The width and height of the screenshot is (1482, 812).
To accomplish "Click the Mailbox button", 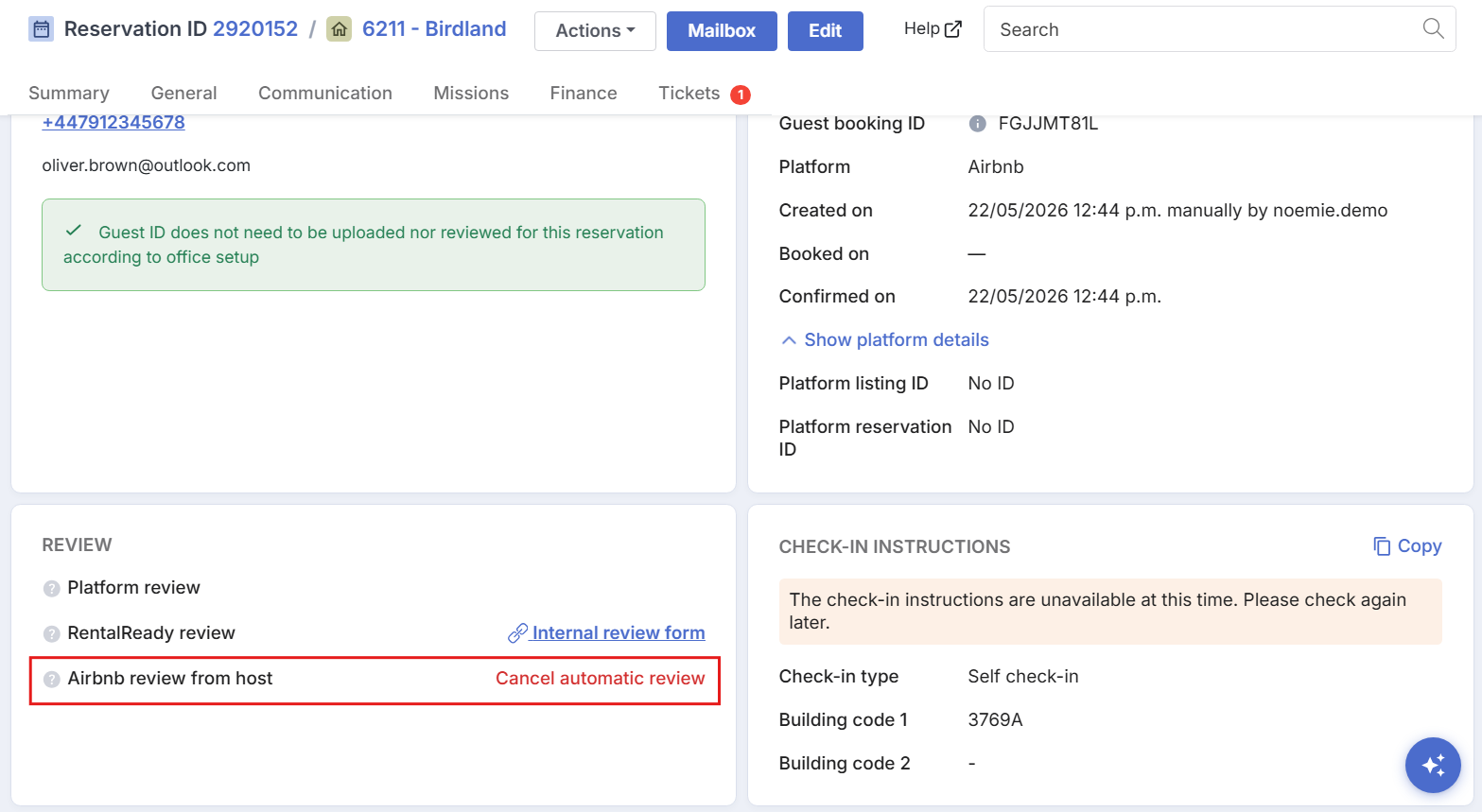I will point(722,31).
